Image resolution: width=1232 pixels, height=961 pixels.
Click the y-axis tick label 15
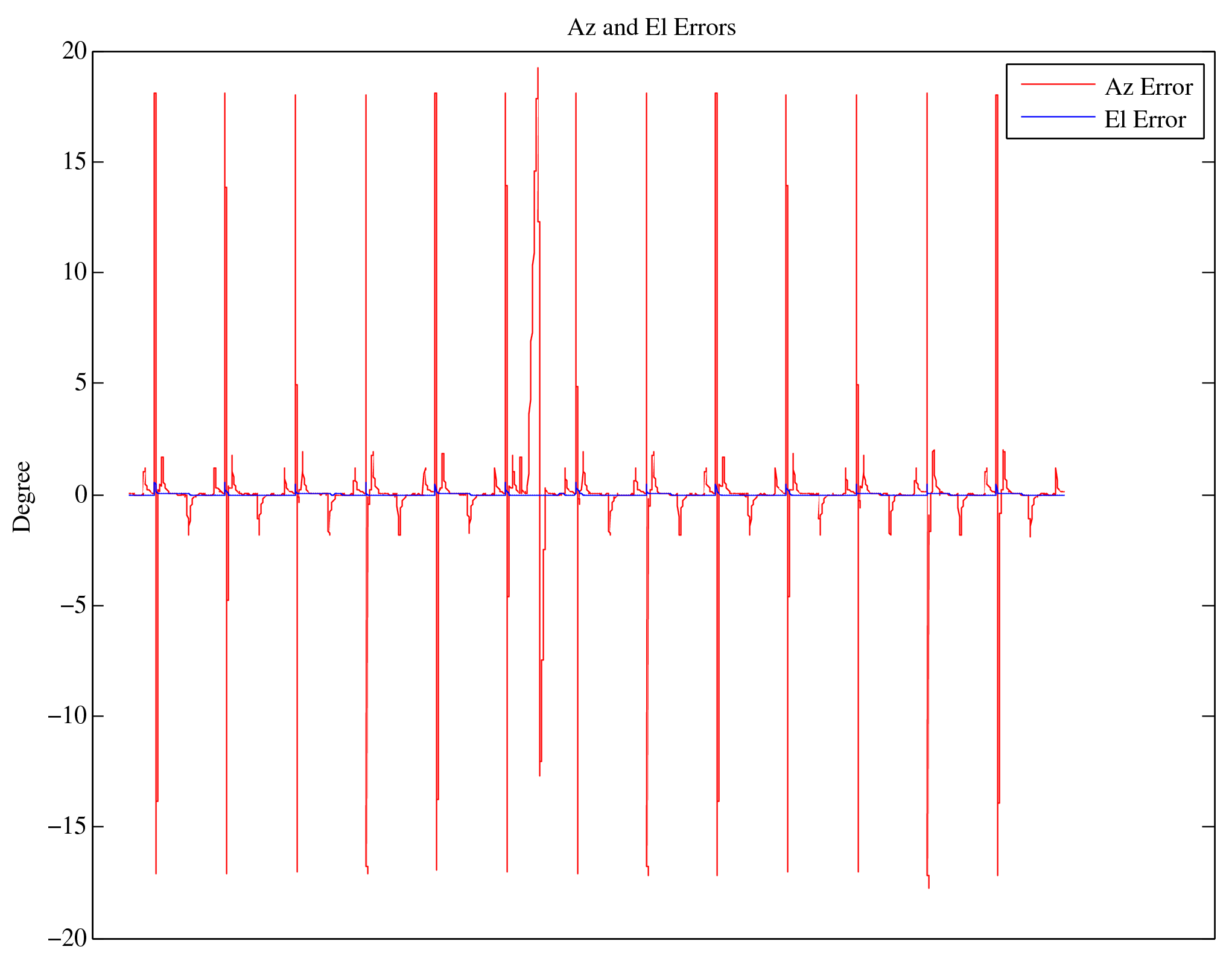tap(75, 162)
